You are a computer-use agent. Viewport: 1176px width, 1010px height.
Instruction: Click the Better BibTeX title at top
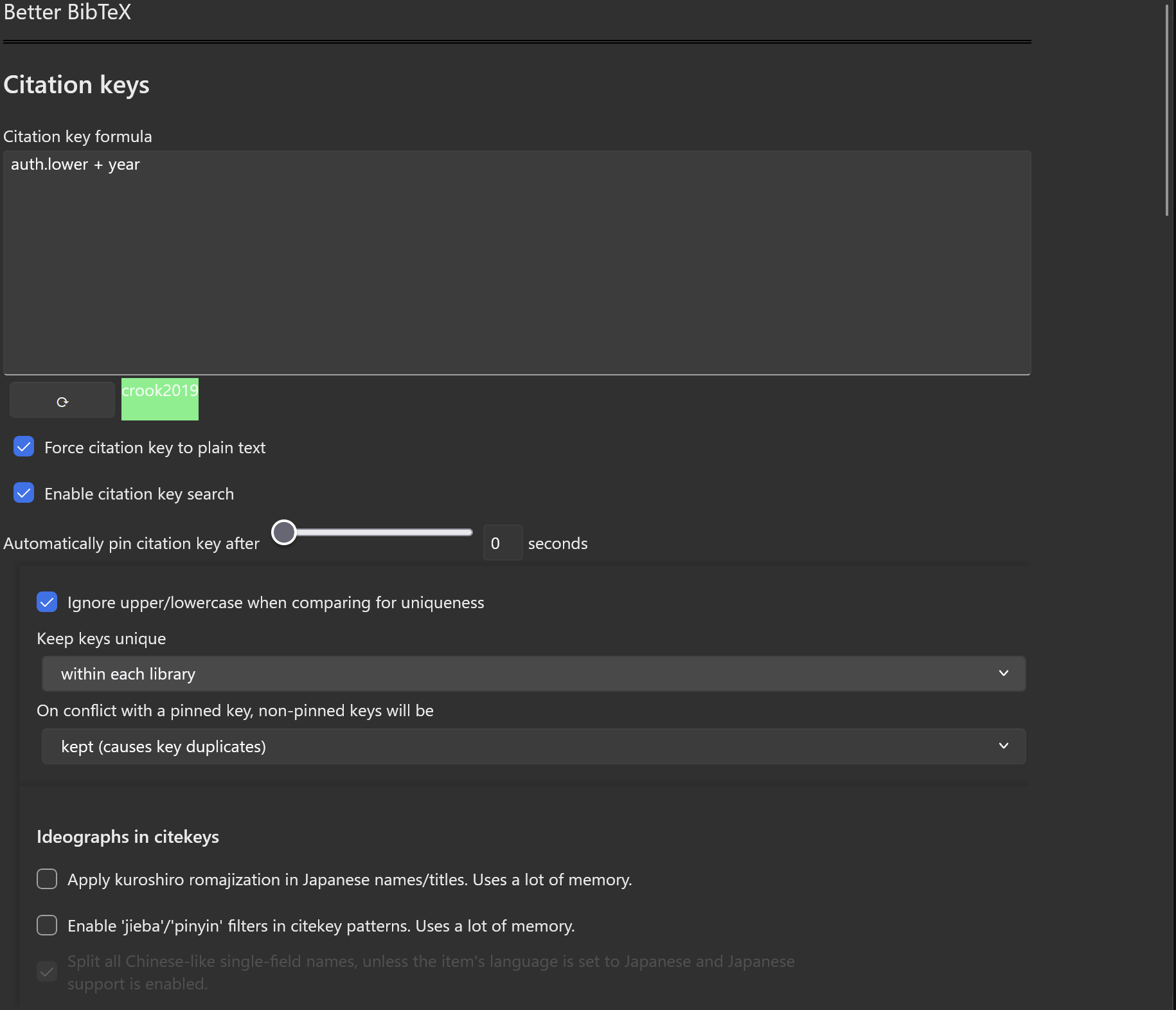[67, 12]
